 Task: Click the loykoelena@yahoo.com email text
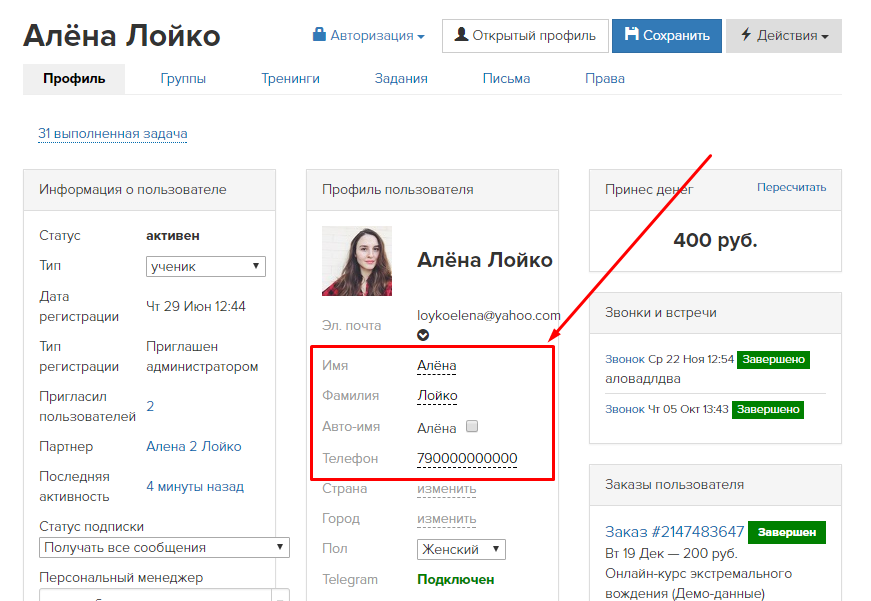[489, 315]
